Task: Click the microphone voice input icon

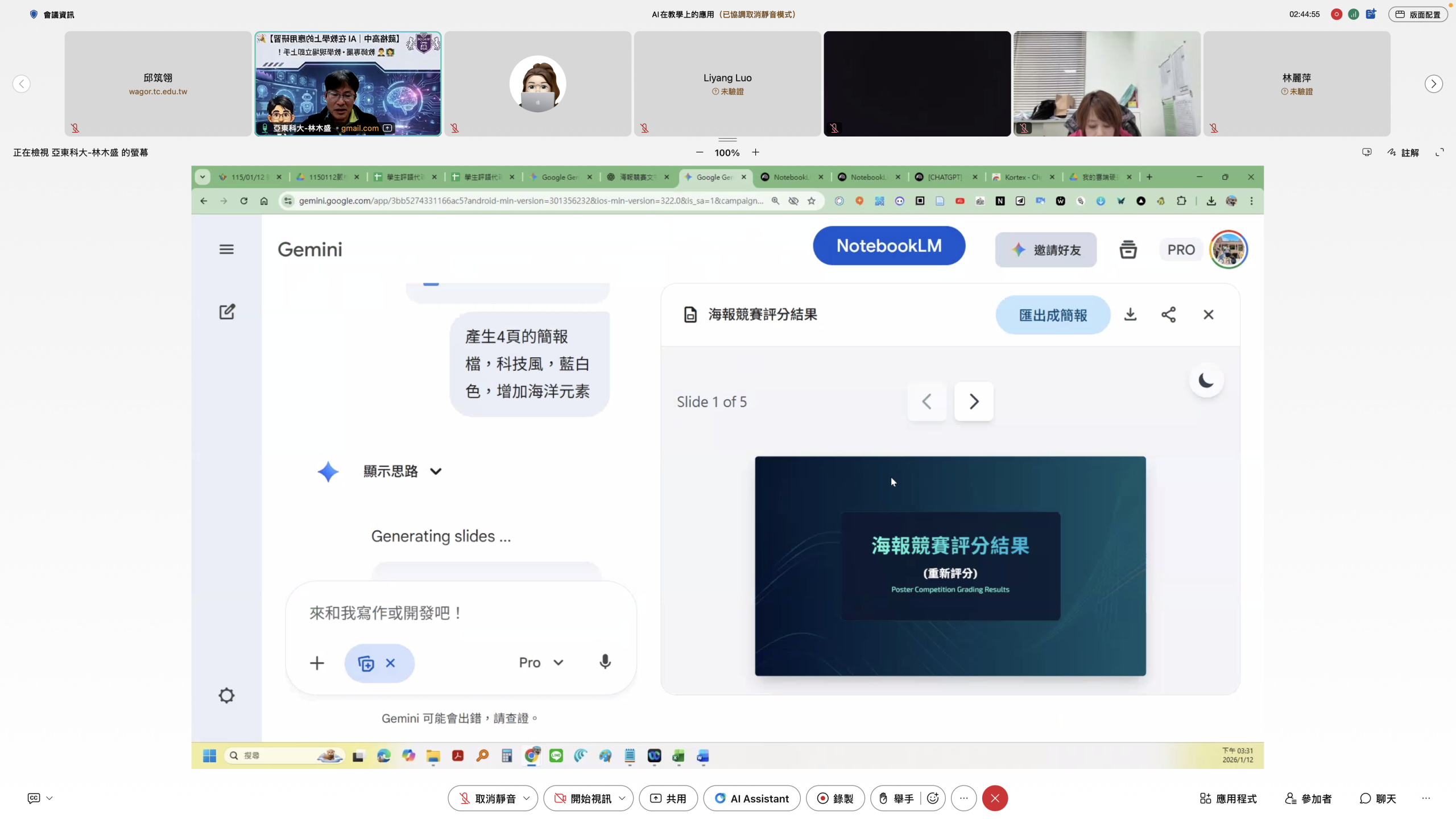Action: 605,662
